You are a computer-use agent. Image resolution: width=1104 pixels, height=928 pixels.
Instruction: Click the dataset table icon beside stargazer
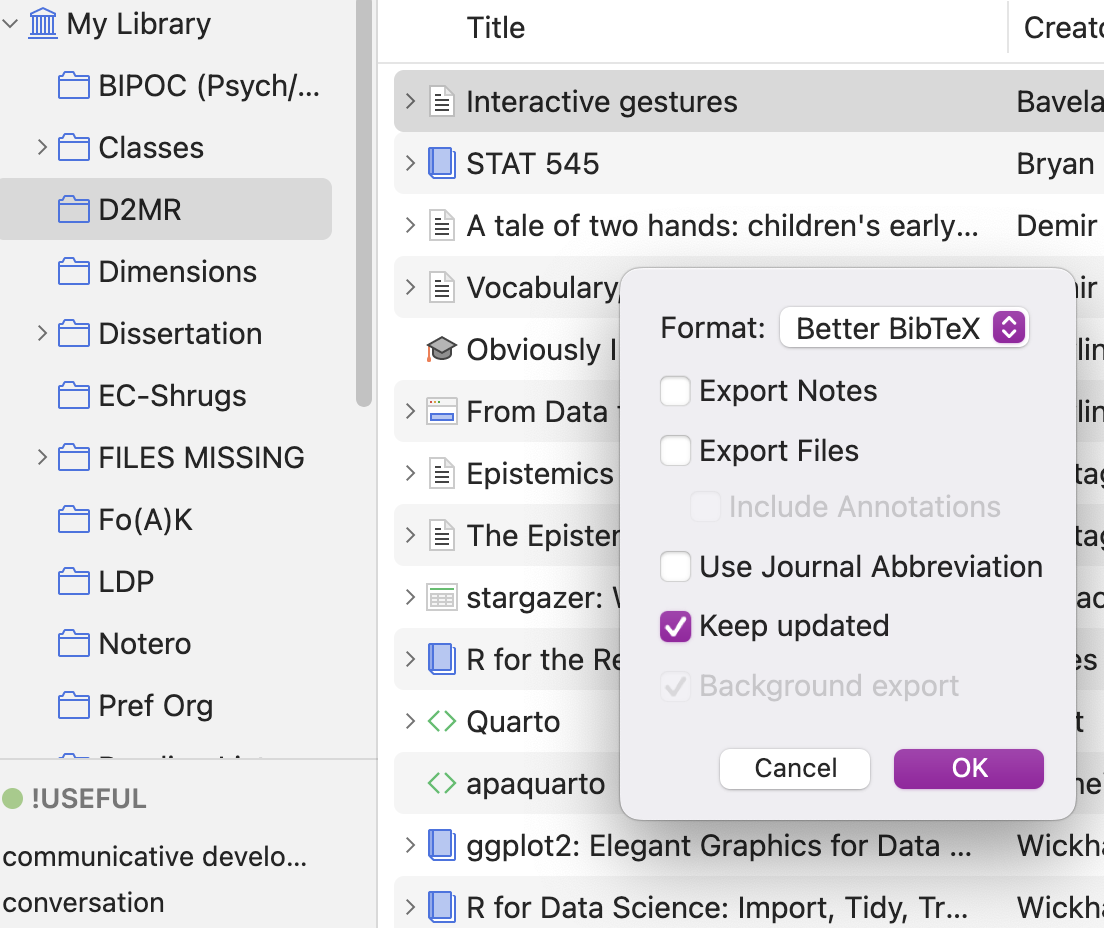tap(441, 597)
